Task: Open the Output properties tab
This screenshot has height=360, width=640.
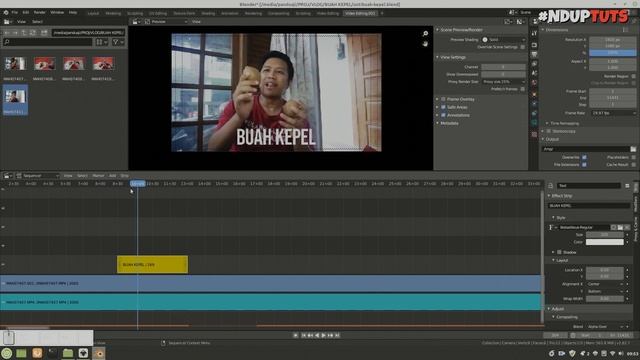Action: 534,54
